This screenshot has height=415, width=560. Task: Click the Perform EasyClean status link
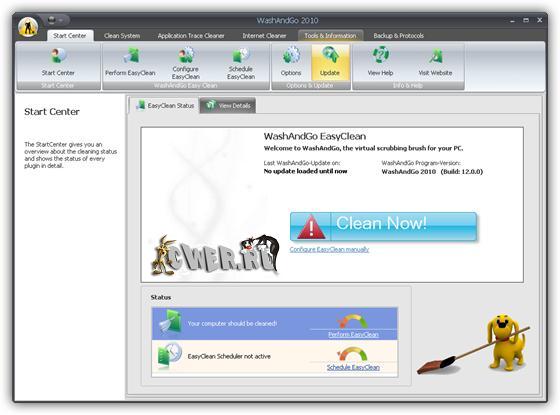[353, 335]
